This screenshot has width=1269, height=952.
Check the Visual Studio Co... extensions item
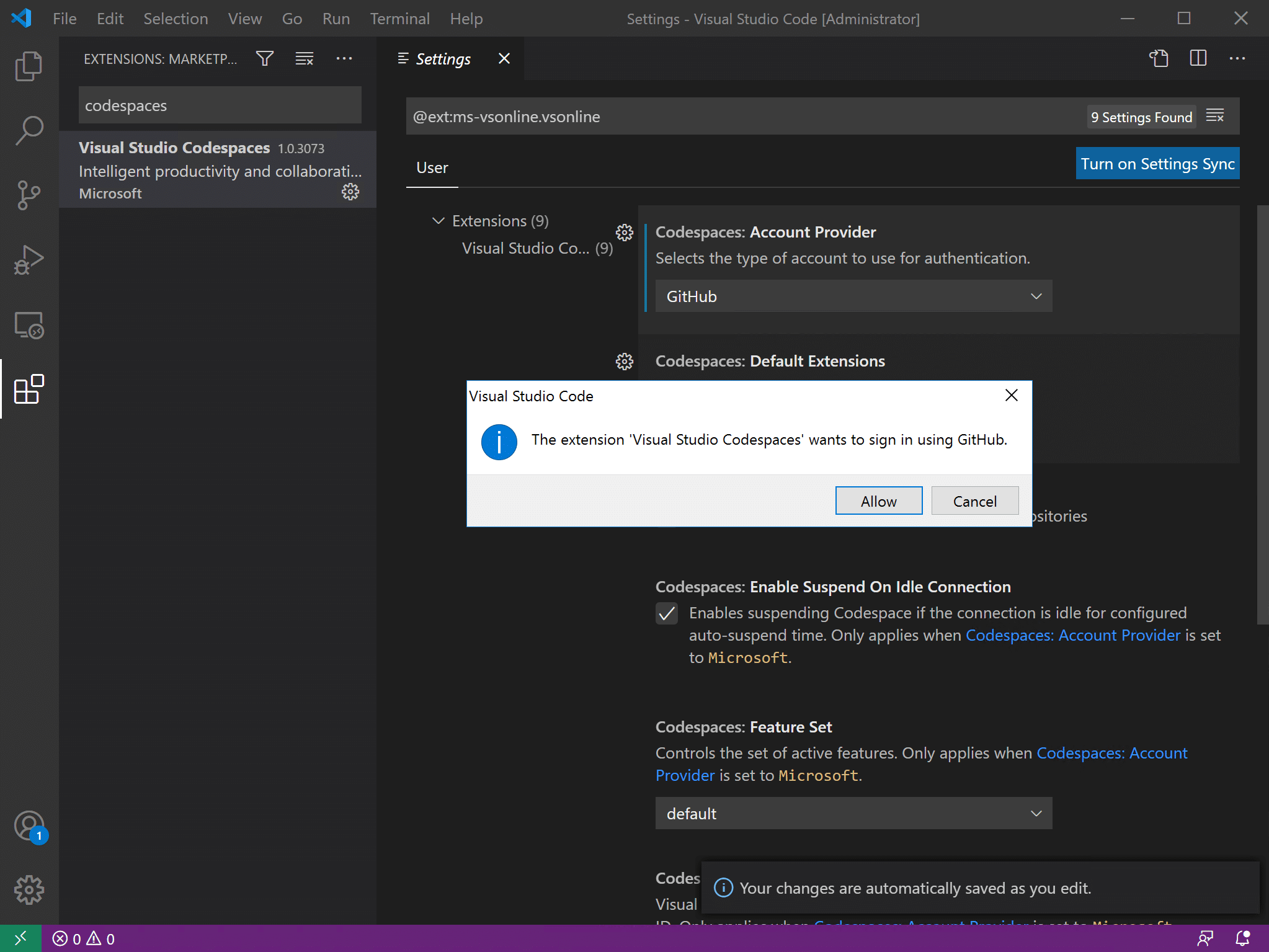(536, 248)
